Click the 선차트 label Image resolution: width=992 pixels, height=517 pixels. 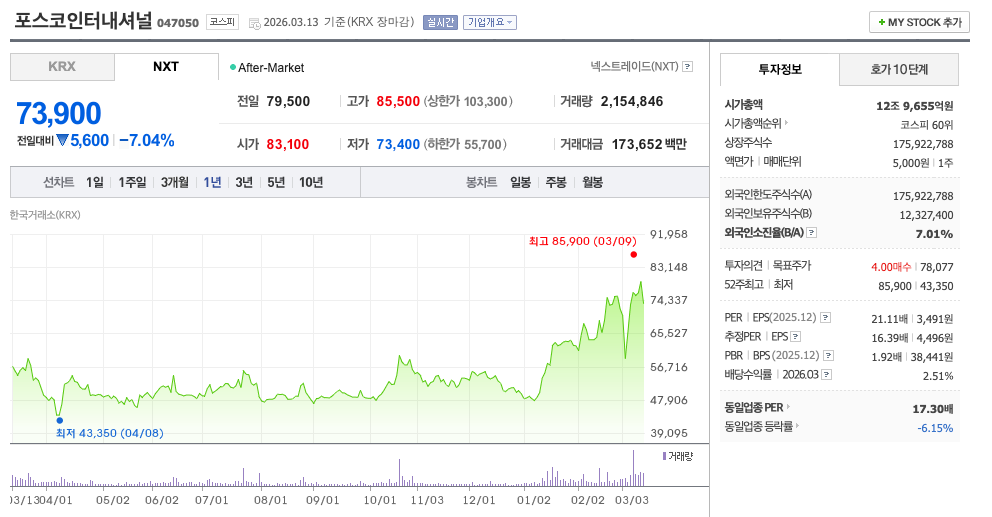coord(59,182)
